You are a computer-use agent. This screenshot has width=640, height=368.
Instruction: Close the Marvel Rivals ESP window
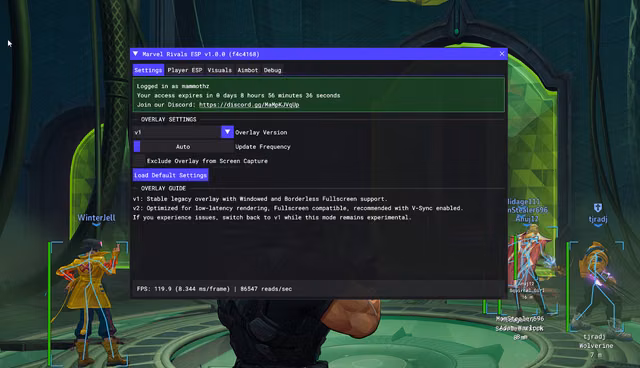[502, 54]
